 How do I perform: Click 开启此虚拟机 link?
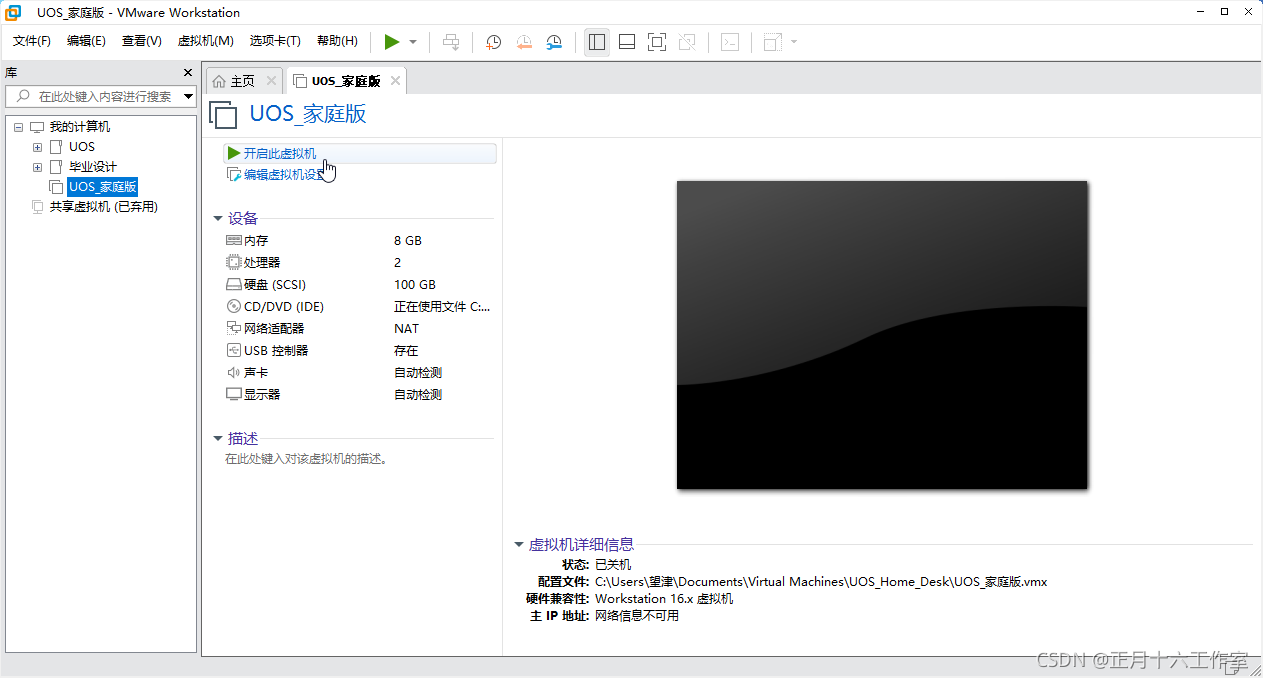click(x=279, y=153)
